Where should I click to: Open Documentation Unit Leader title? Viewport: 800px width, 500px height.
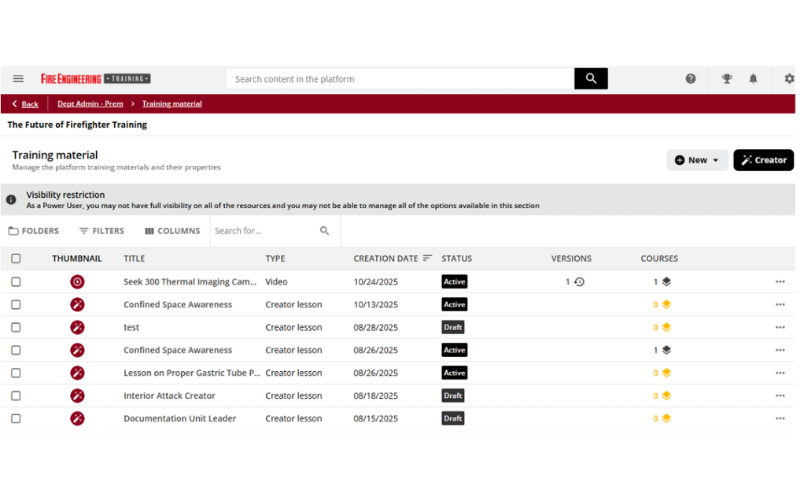coord(180,418)
